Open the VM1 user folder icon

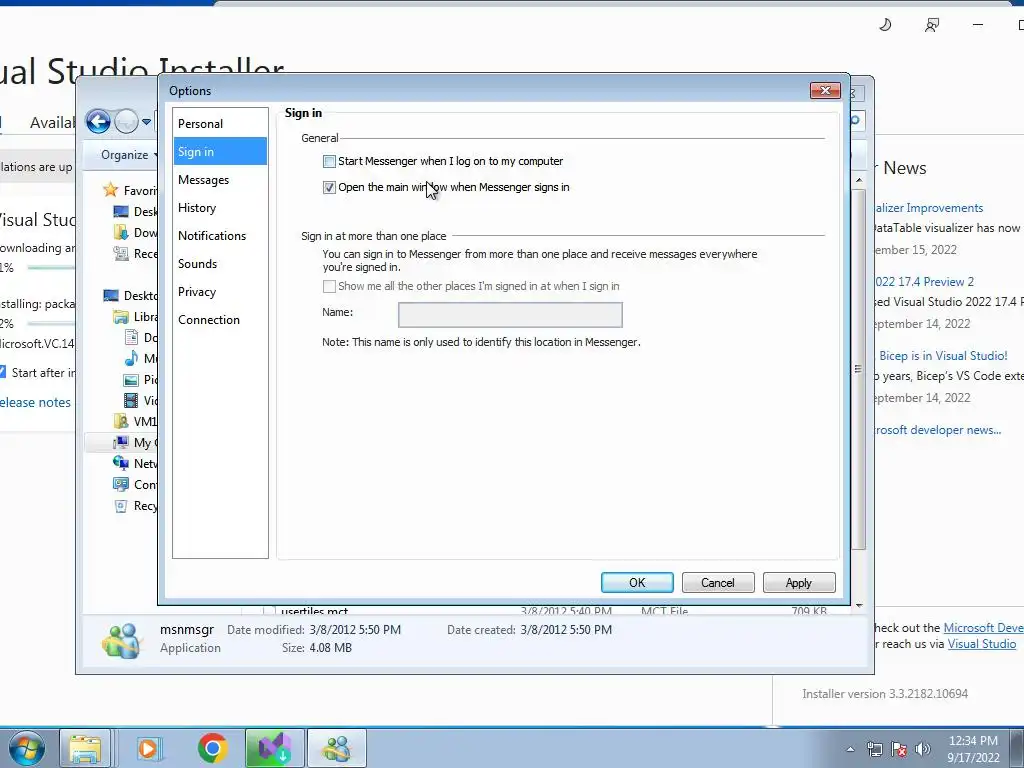(121, 421)
